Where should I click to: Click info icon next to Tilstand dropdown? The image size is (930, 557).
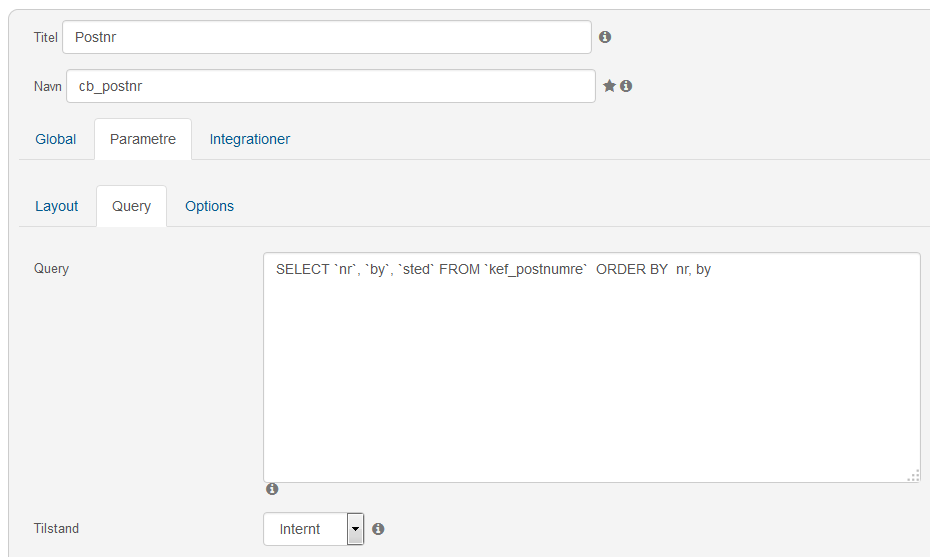coord(378,529)
